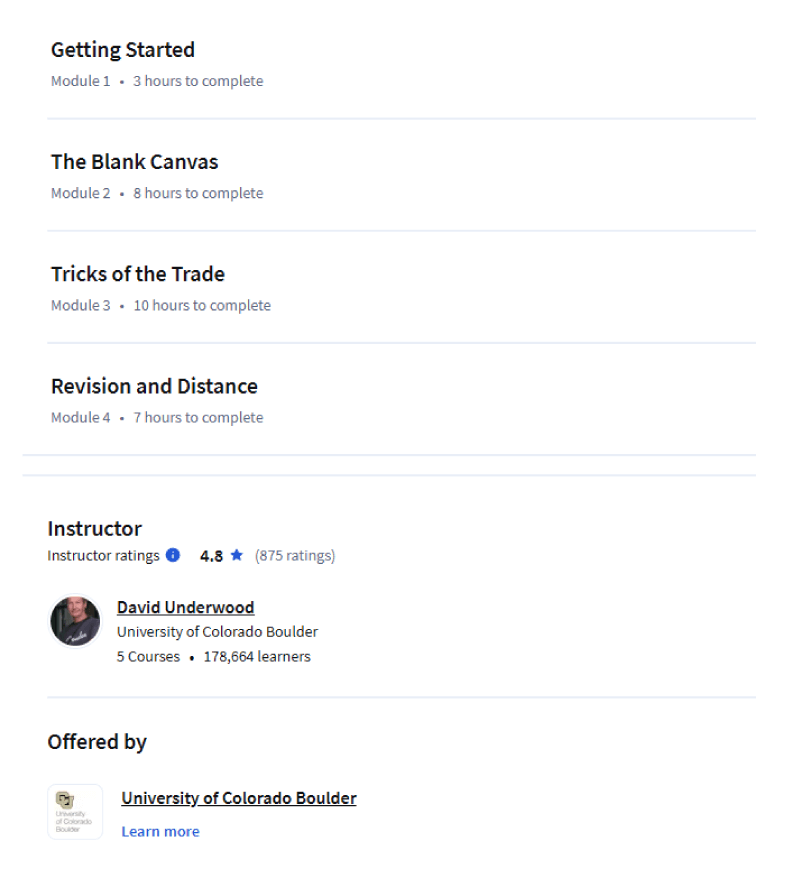Click the 4.8 rating score
Screen dimensions: 800x874
[211, 556]
